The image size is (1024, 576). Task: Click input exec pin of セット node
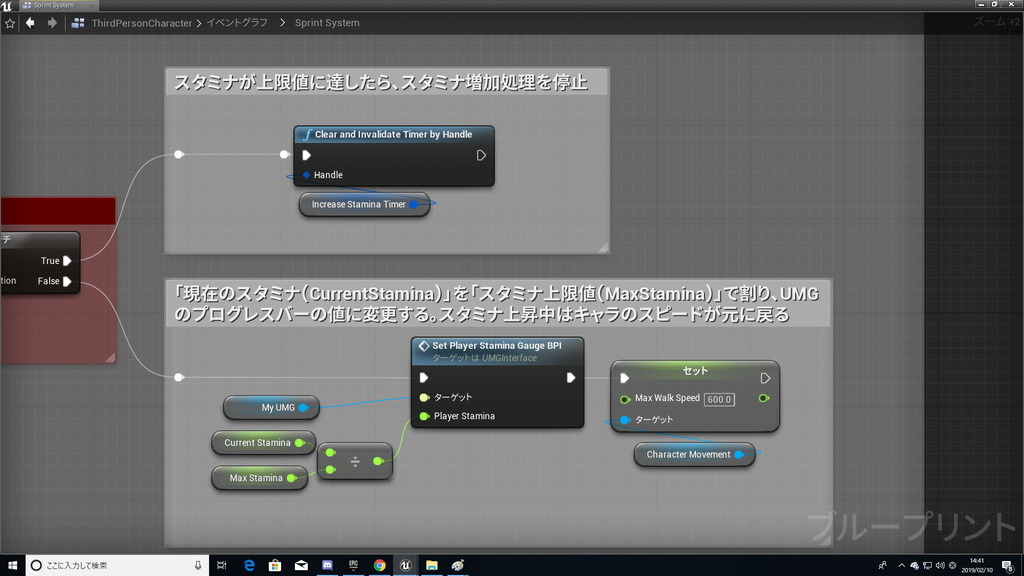[x=624, y=378]
